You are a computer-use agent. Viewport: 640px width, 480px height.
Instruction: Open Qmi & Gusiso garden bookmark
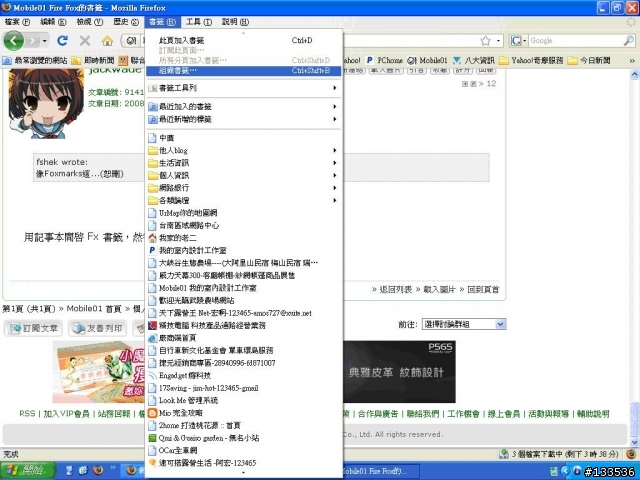pos(243,438)
